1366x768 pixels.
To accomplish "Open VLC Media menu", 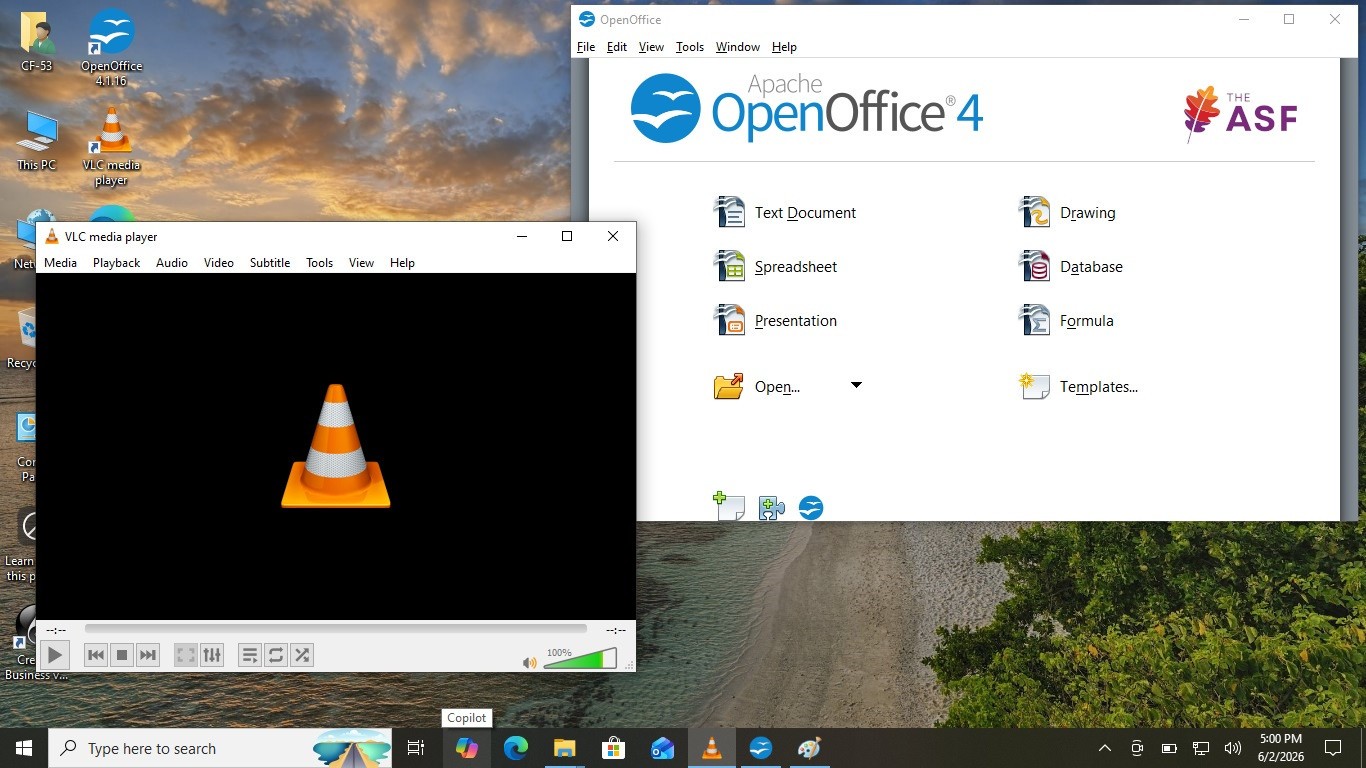I will 60,263.
